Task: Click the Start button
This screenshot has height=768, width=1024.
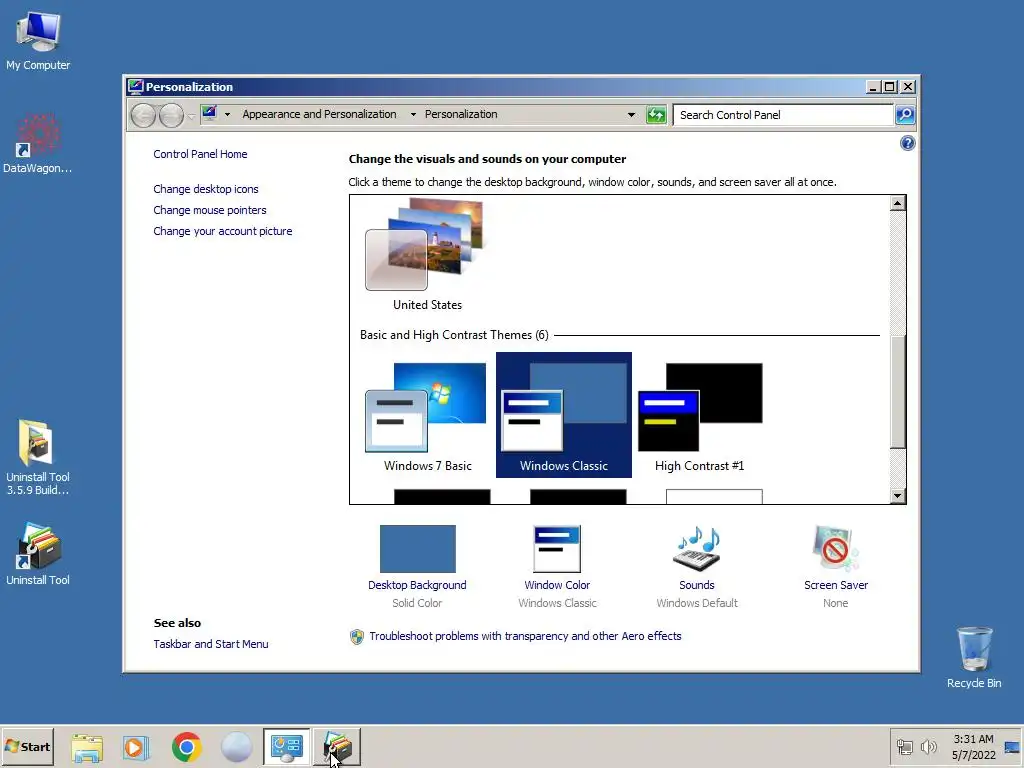Action: tap(27, 746)
